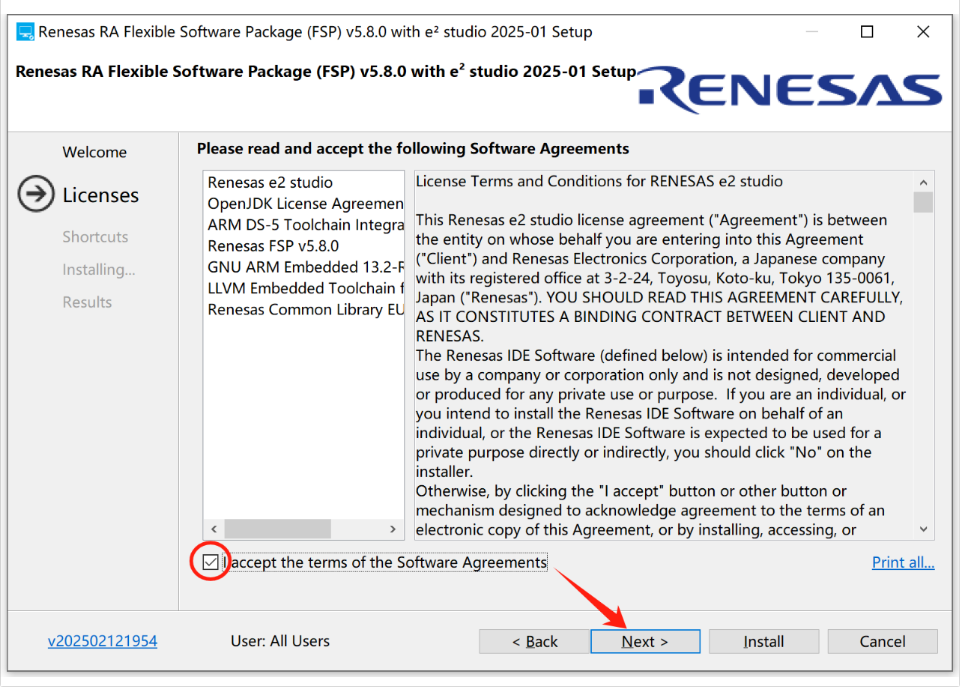Maximize the setup window
This screenshot has height=687, width=960.
[867, 32]
